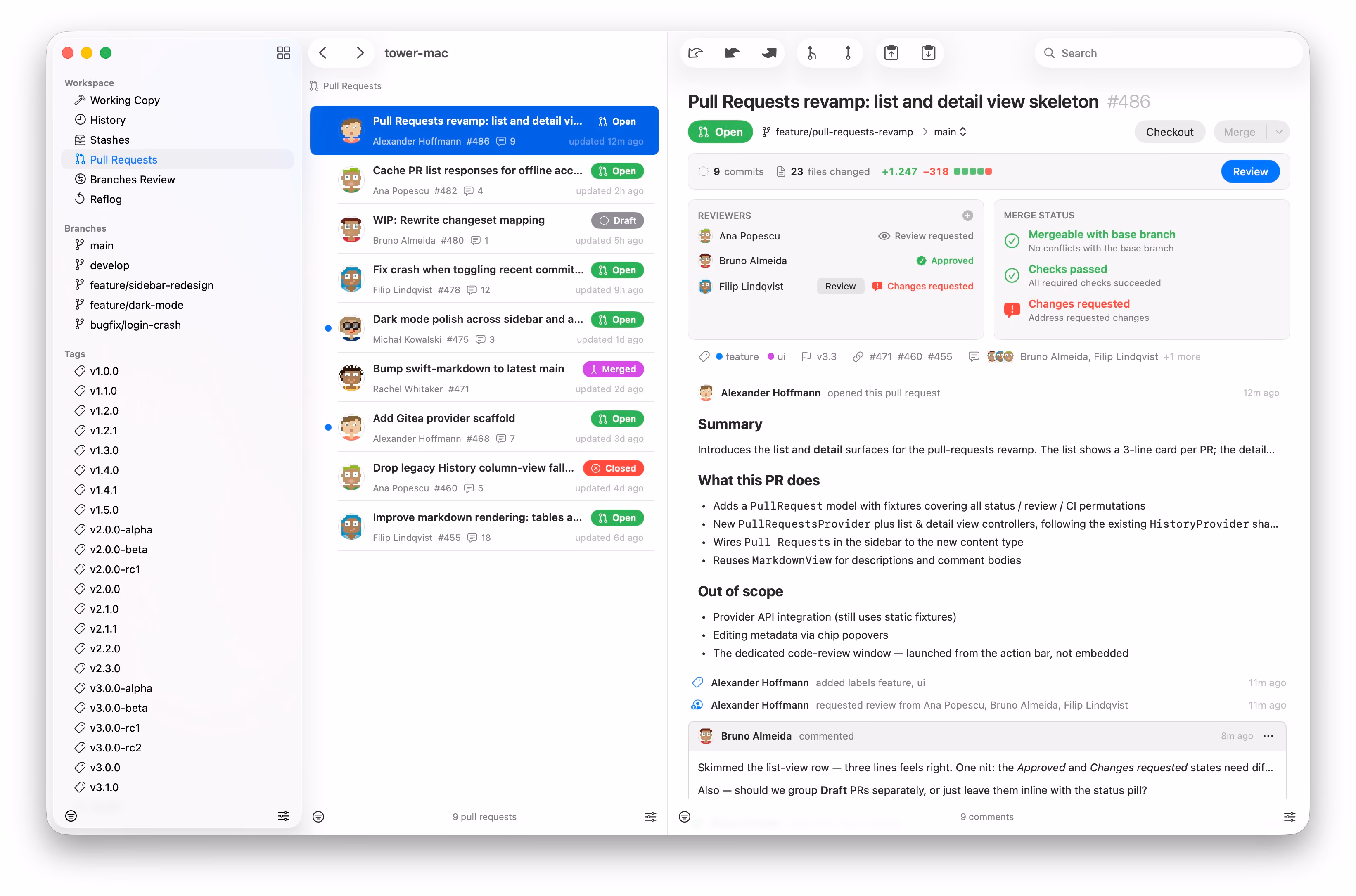The height and width of the screenshot is (896, 1356).
Task: Navigate back with the left arrow
Action: click(323, 53)
